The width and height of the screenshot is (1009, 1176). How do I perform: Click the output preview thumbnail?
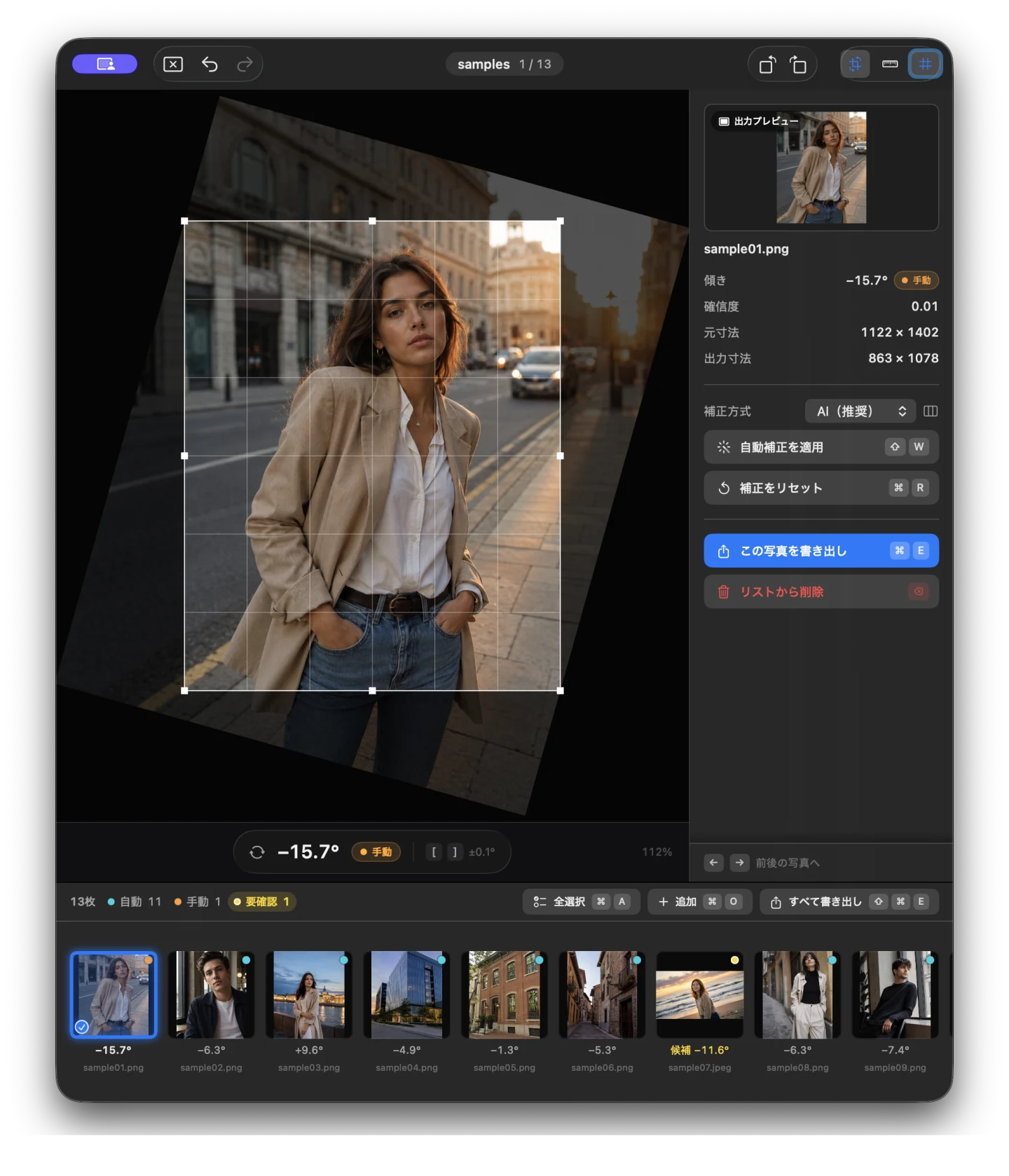(821, 167)
